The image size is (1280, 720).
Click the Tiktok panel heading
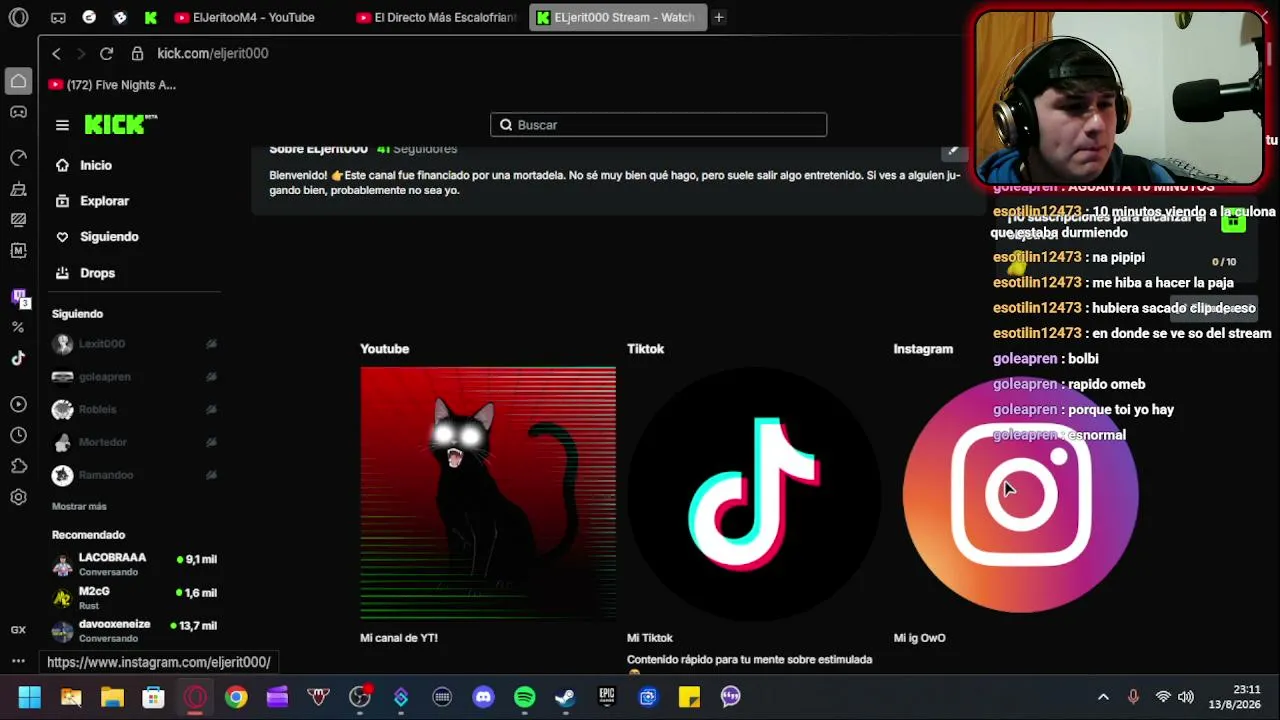[x=645, y=349]
